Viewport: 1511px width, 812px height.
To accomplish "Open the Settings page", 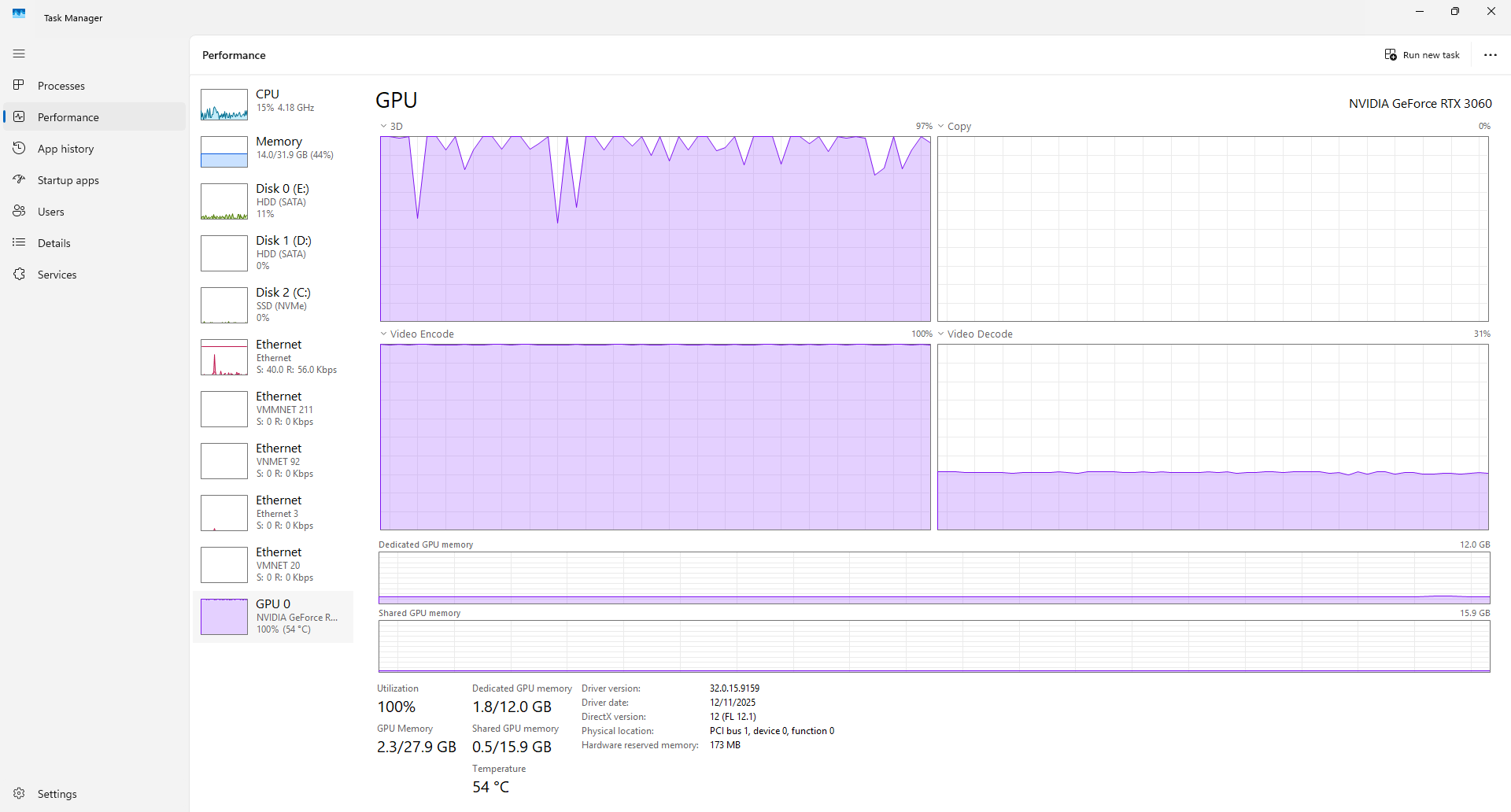I will point(94,793).
